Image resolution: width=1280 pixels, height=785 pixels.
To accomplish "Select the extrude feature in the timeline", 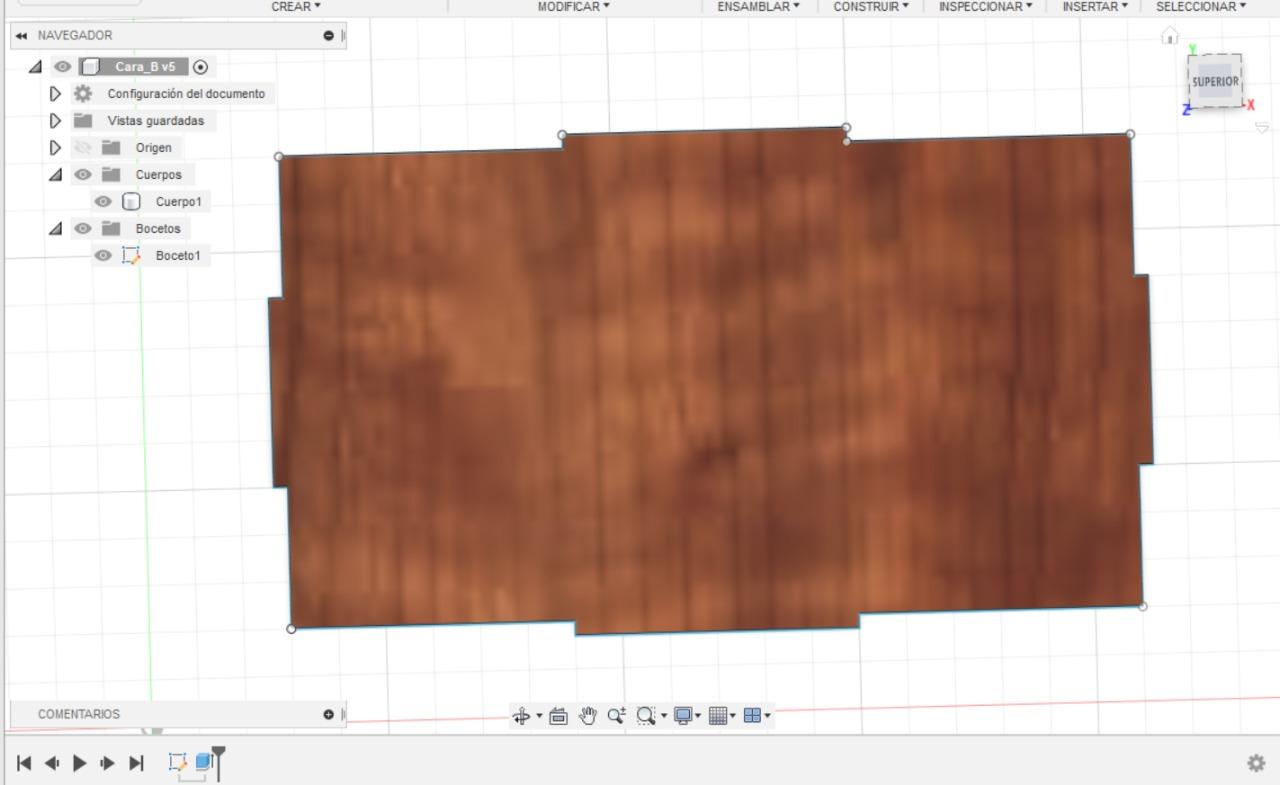I will [x=203, y=762].
